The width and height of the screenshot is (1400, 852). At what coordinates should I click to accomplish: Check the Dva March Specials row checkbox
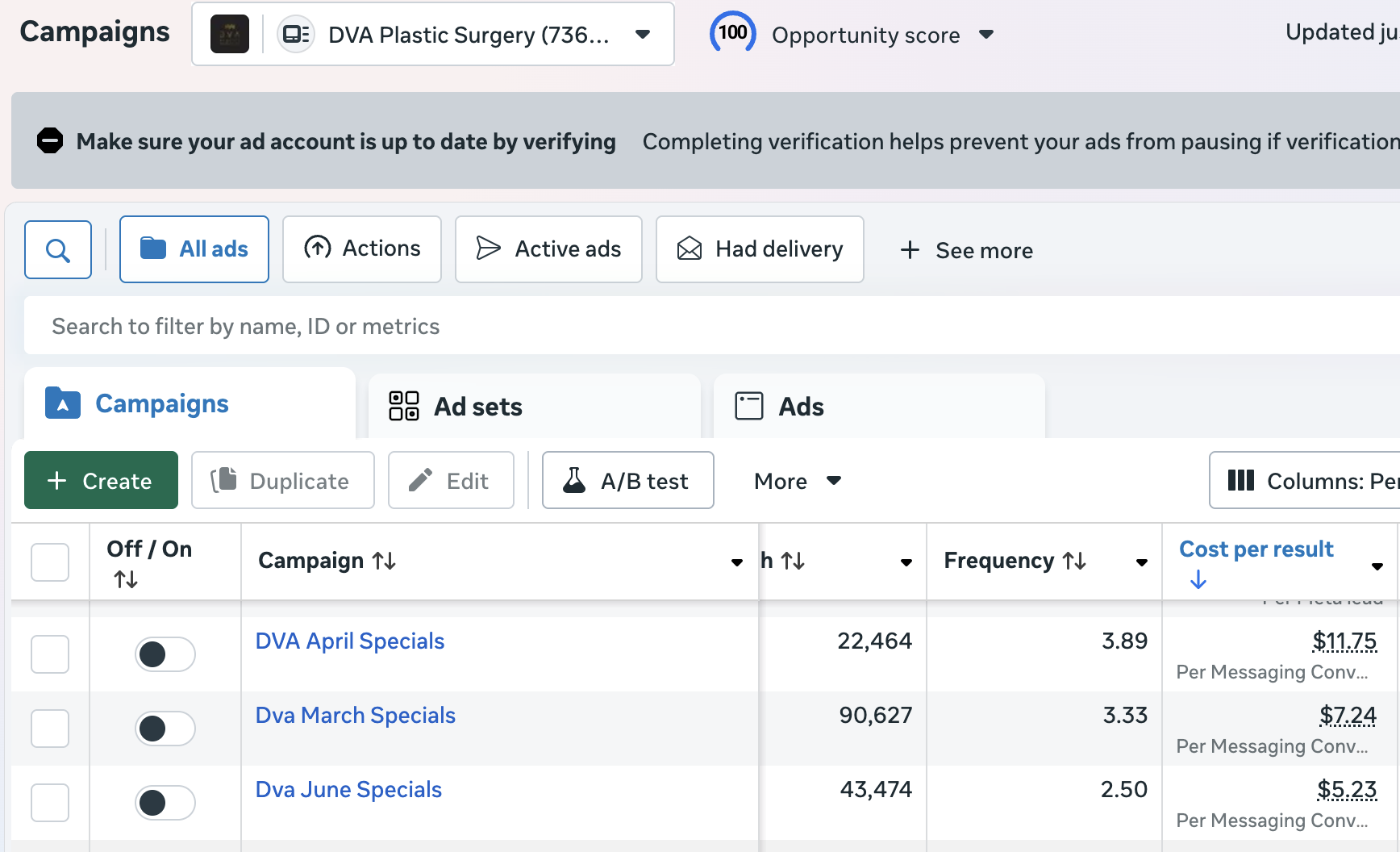coord(50,729)
